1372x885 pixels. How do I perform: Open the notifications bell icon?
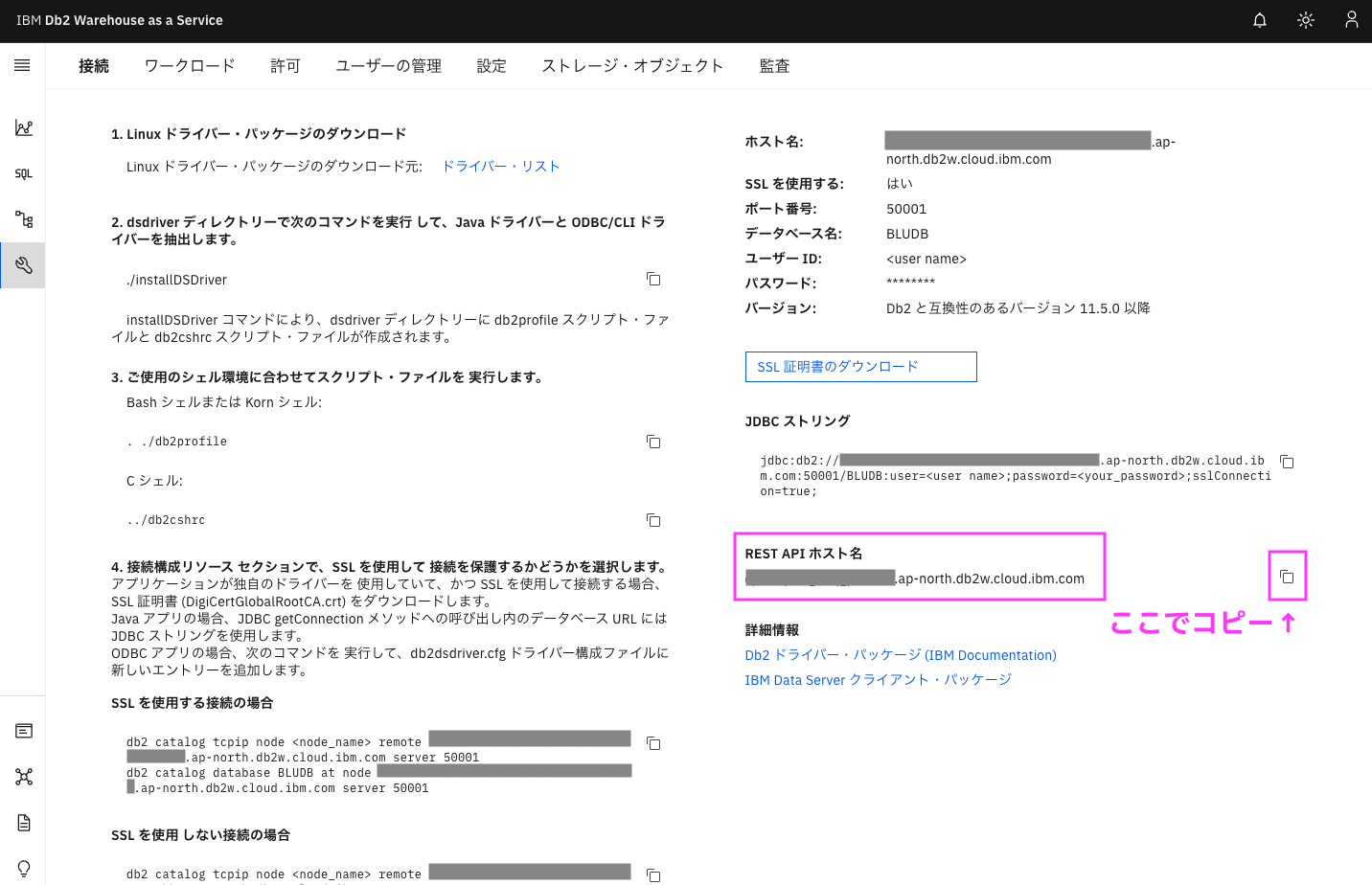[x=1260, y=20]
